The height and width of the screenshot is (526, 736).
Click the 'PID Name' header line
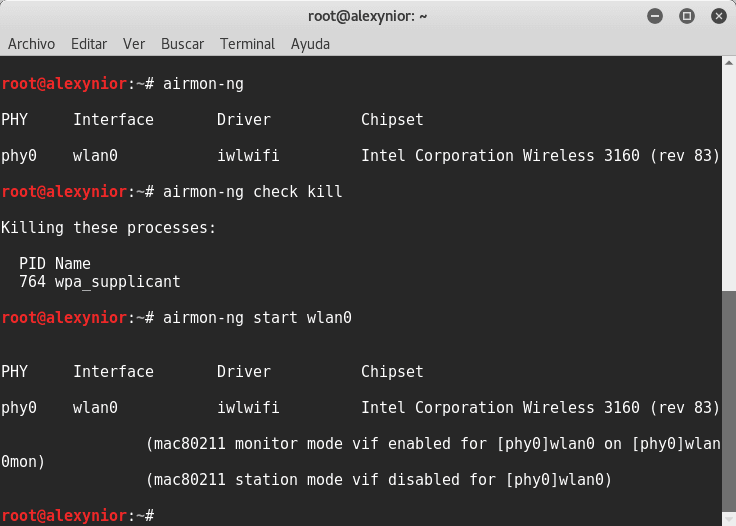[55, 264]
